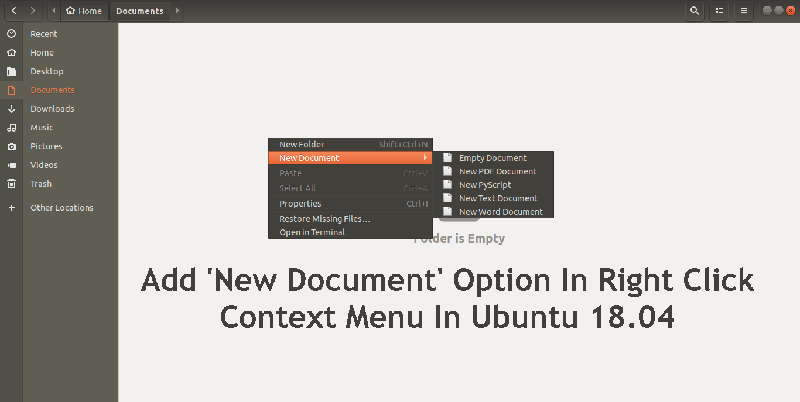Open the search magnifier icon
This screenshot has width=800, height=402.
click(694, 10)
